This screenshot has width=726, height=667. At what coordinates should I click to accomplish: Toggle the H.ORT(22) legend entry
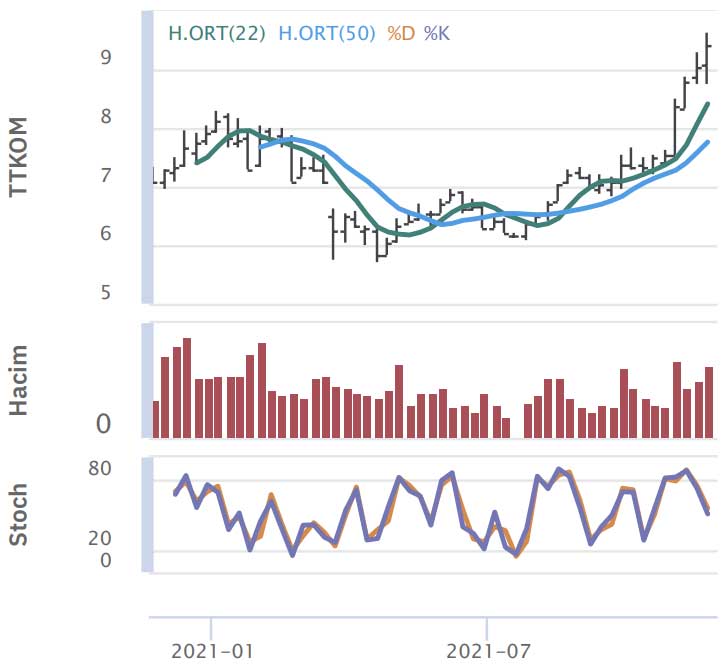pyautogui.click(x=217, y=33)
